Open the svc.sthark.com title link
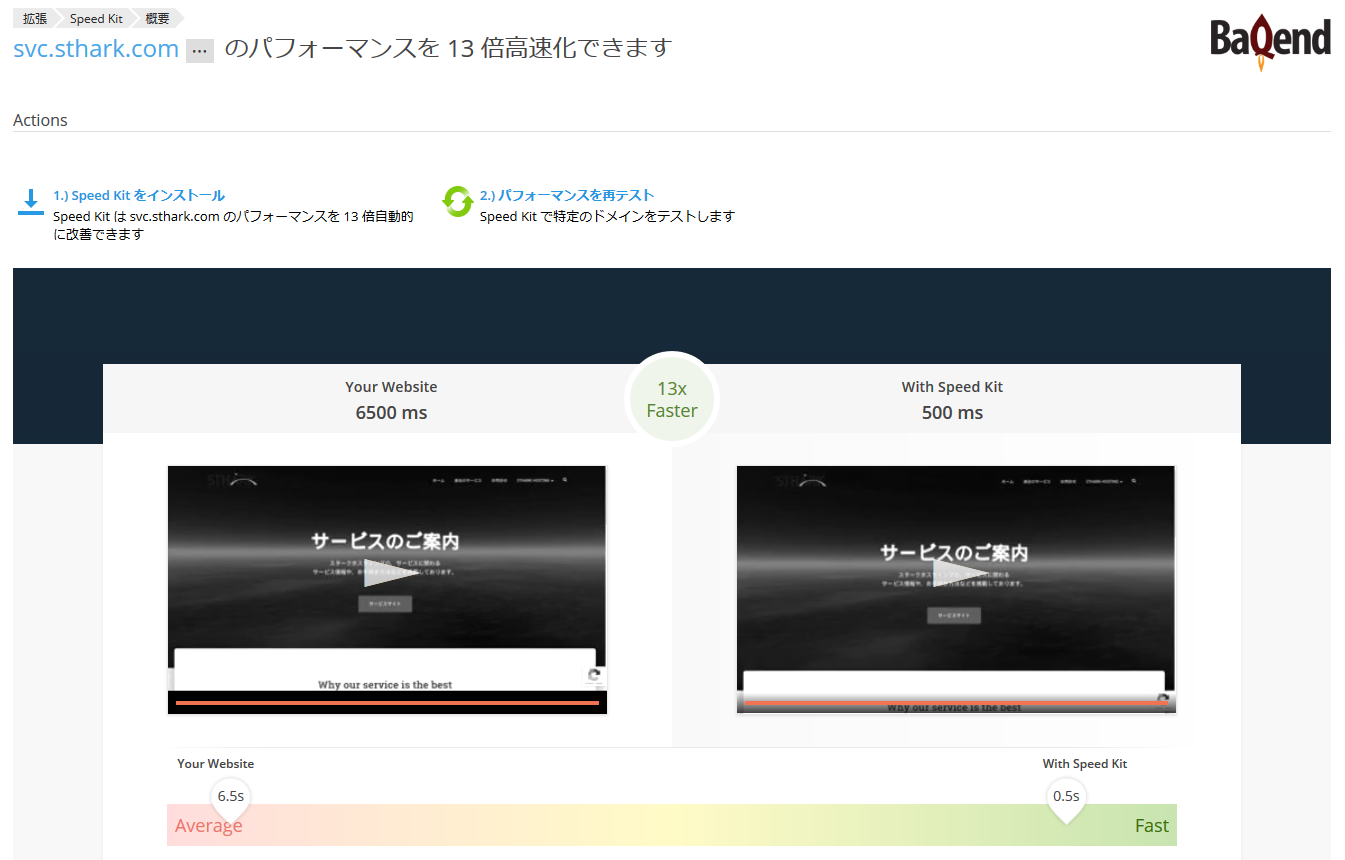The width and height of the screenshot is (1345, 860). [x=96, y=48]
